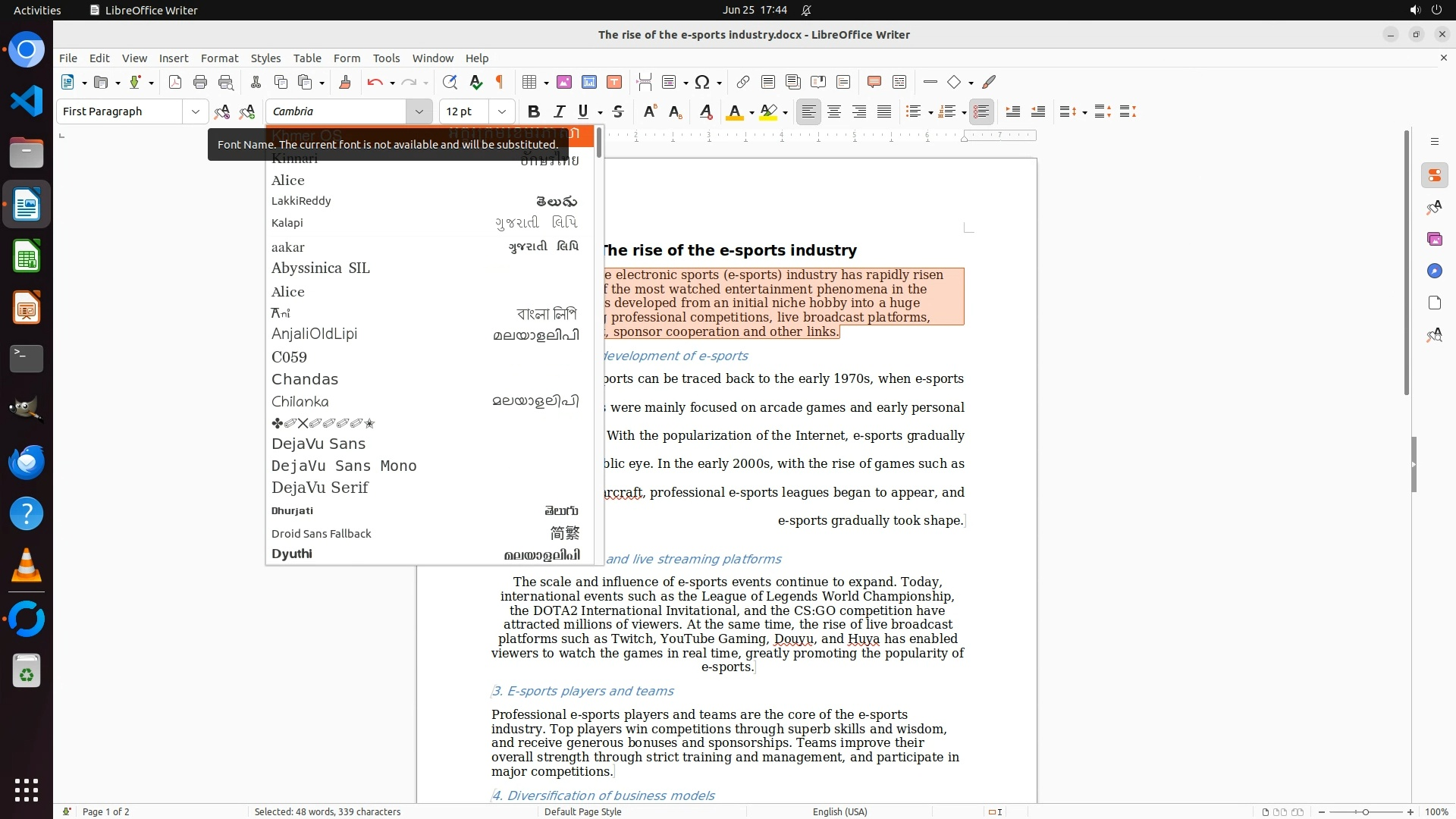Toggle Italic formatting
Screen dimensions: 1456x819
point(559,111)
